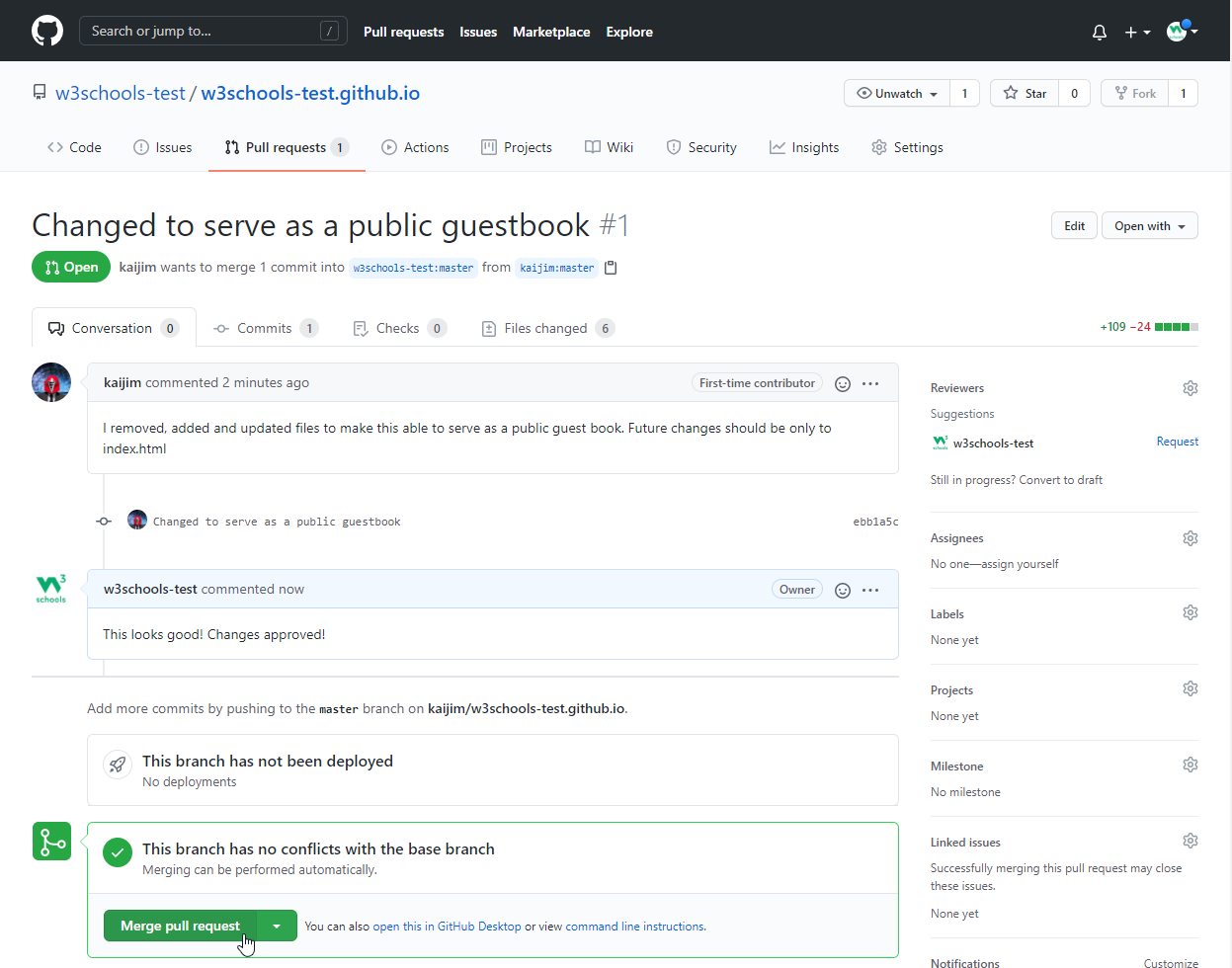Toggle Star on this repository

[1025, 93]
